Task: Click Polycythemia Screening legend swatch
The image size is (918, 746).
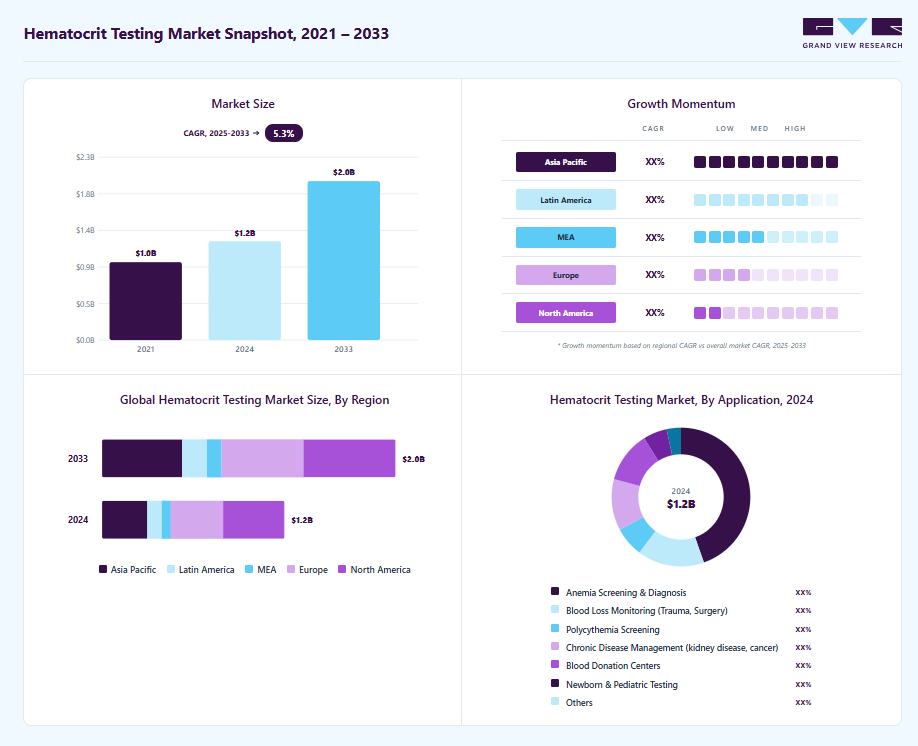Action: tap(555, 628)
